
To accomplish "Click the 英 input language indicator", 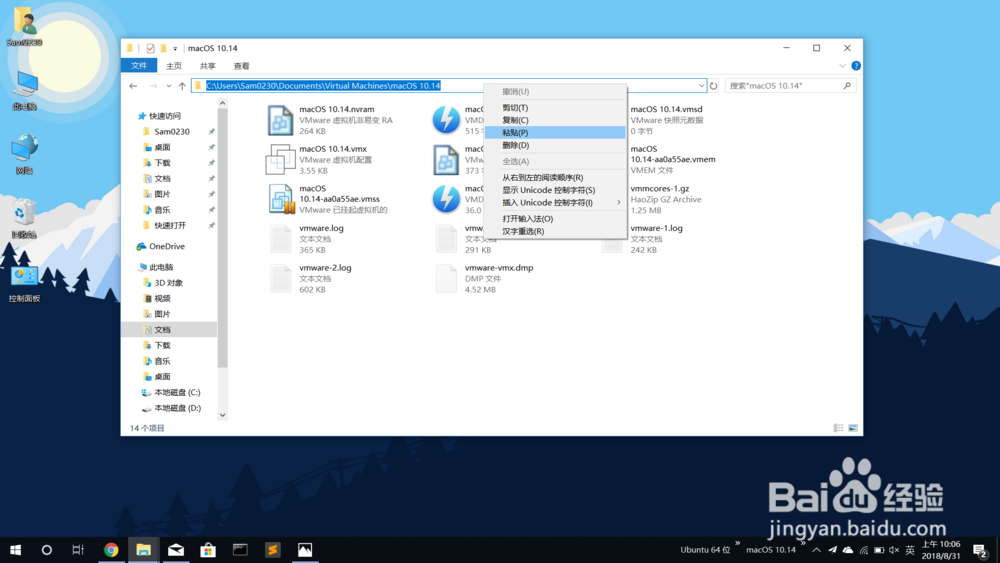I will [910, 550].
